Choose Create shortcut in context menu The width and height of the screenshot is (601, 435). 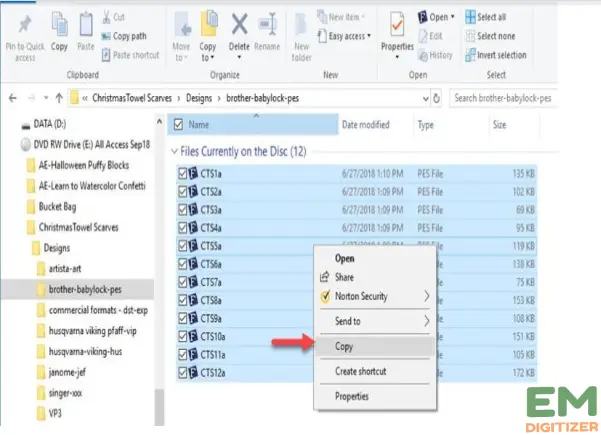pos(360,371)
